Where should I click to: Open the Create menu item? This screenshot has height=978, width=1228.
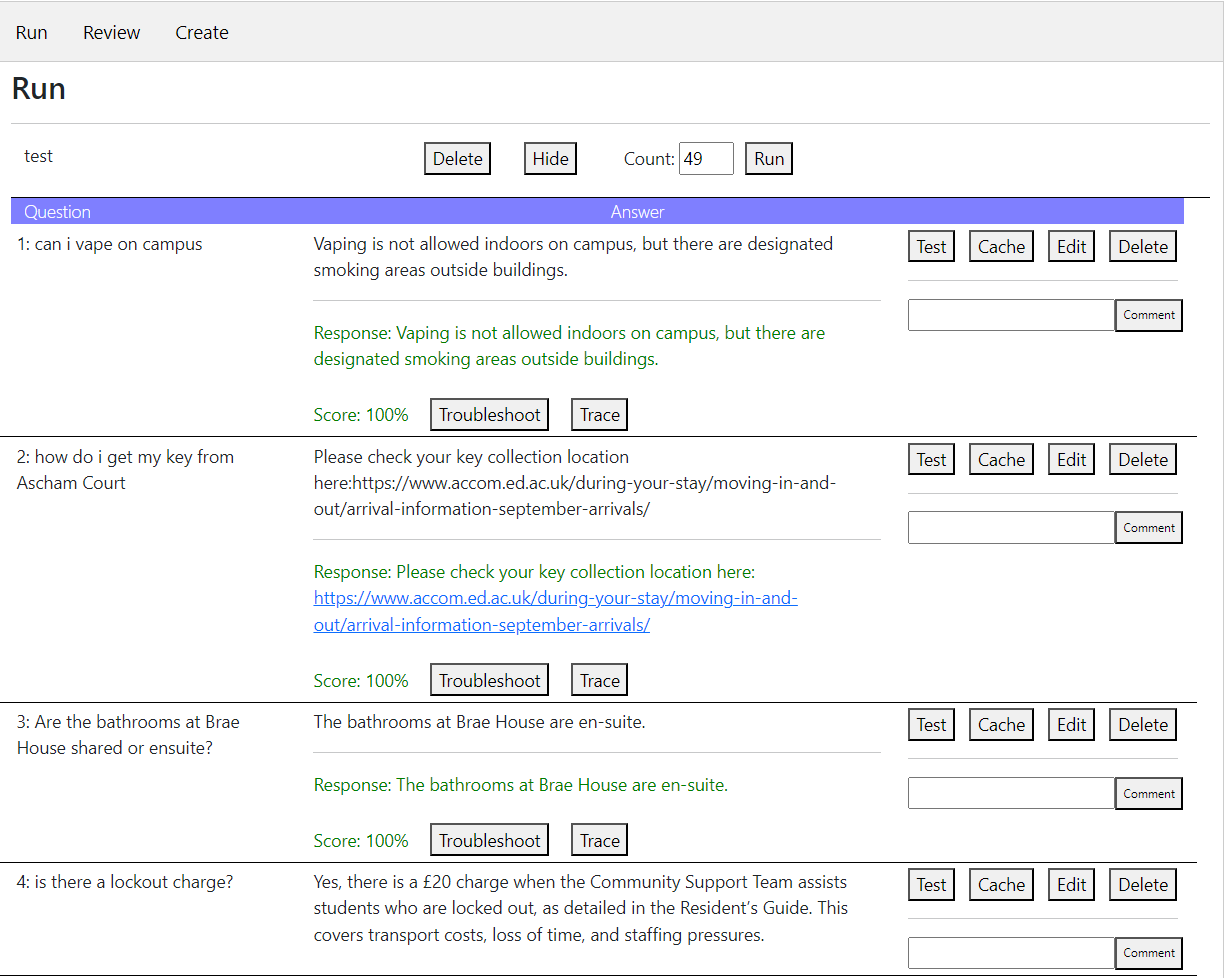point(201,33)
